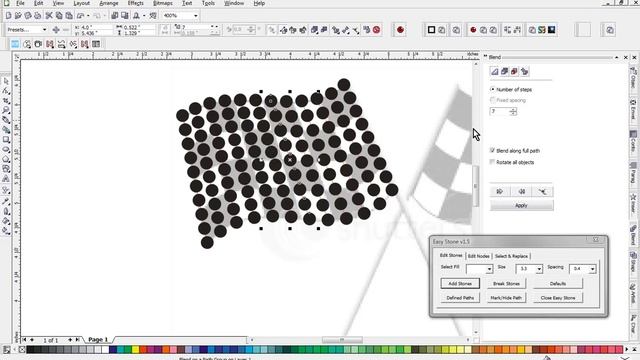
Task: Click the Open file icon in the toolbar
Action: [x=18, y=16]
